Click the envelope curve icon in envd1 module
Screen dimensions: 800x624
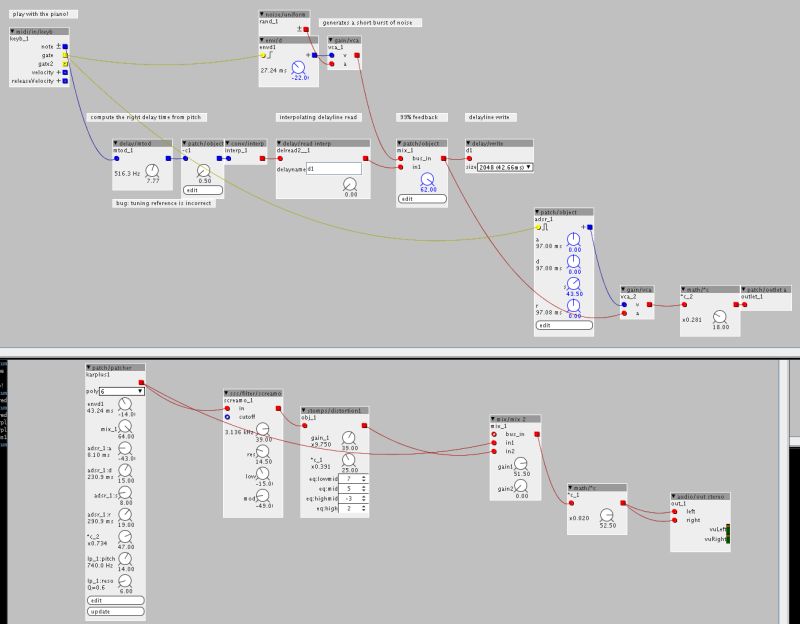pos(269,54)
